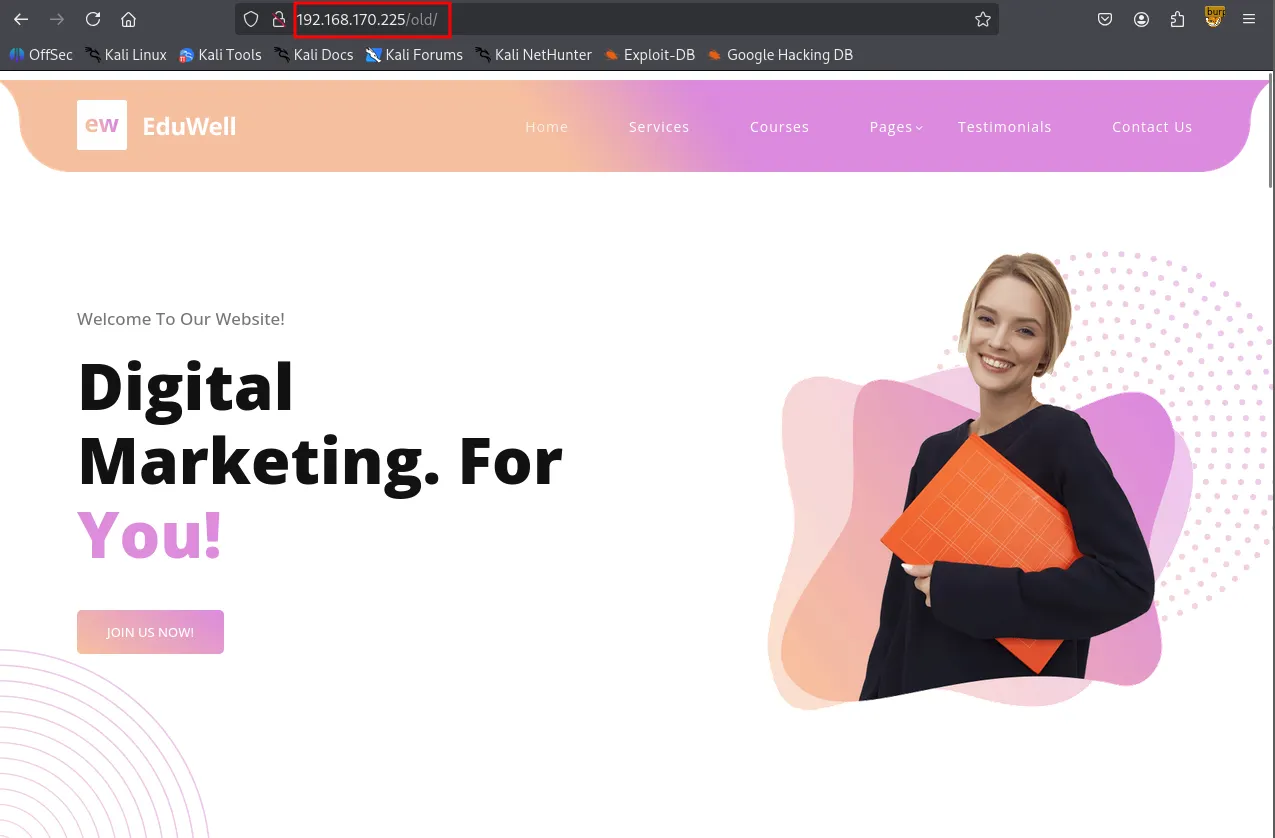
Task: Go to browser home page
Action: point(128,19)
